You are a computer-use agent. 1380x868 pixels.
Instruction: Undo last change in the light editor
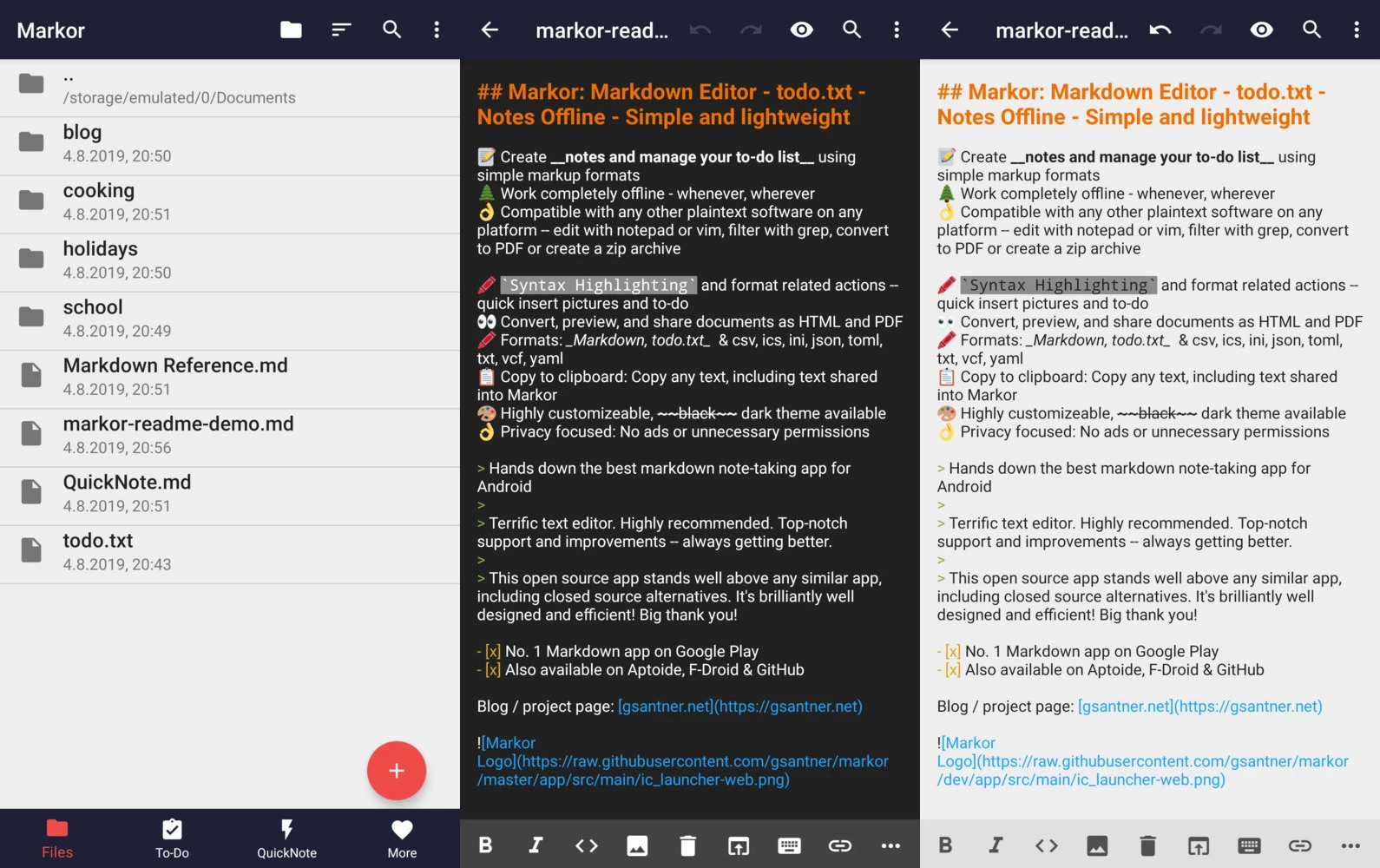point(1160,30)
